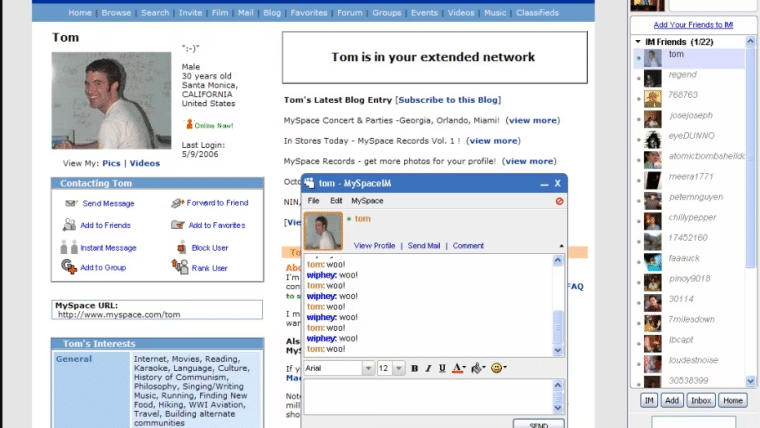Collapse the IM Friends list group

pyautogui.click(x=638, y=42)
